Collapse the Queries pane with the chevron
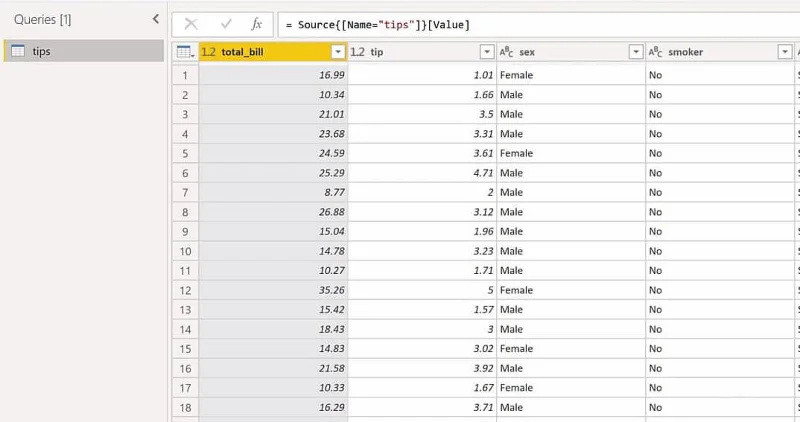The width and height of the screenshot is (800, 422). coord(156,19)
